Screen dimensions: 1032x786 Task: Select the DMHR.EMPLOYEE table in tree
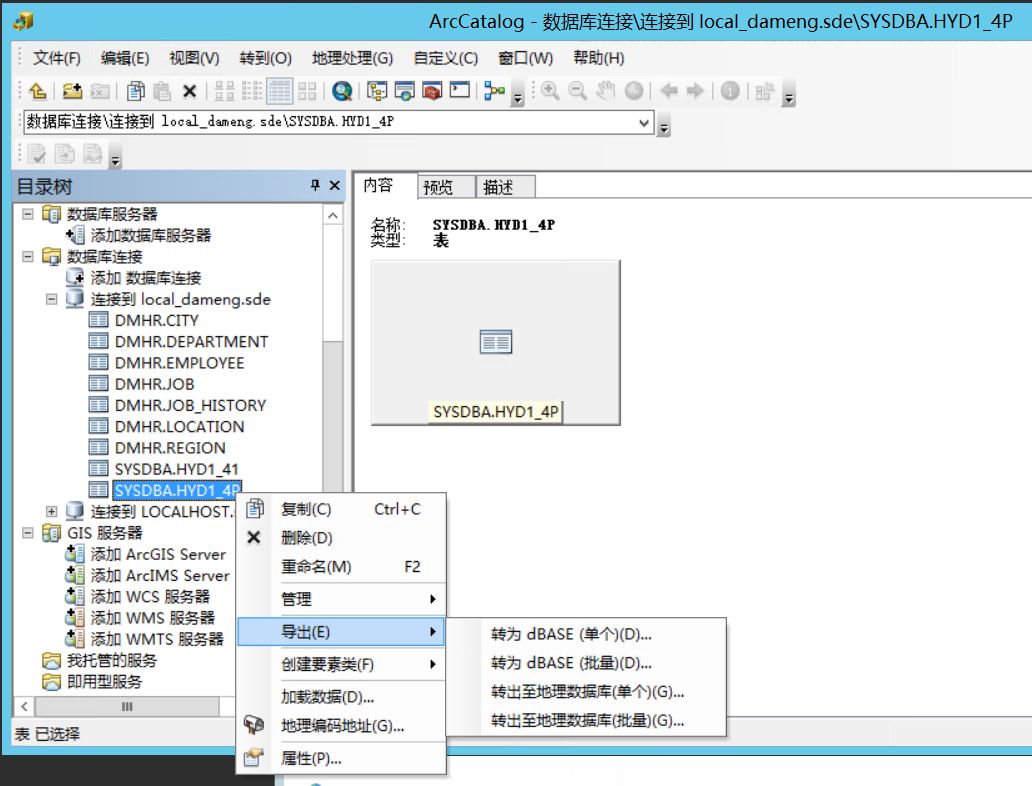(x=179, y=363)
